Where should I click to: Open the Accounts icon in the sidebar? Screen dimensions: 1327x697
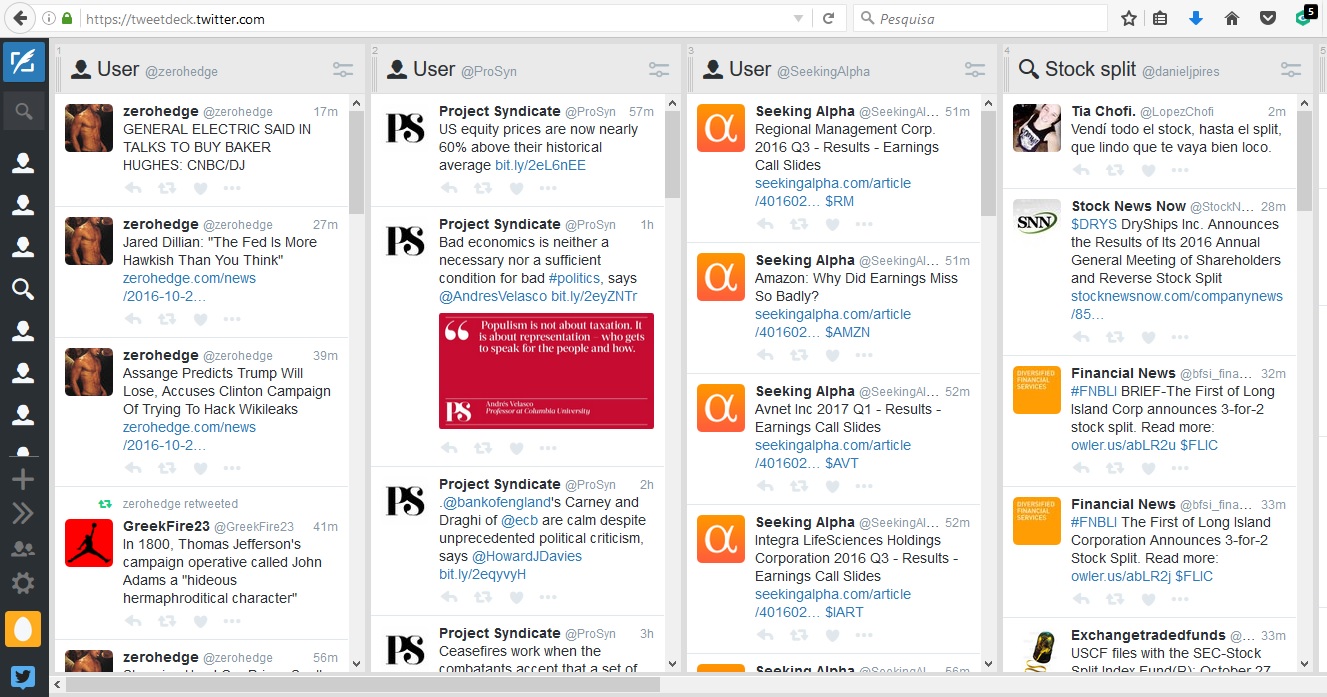point(22,549)
